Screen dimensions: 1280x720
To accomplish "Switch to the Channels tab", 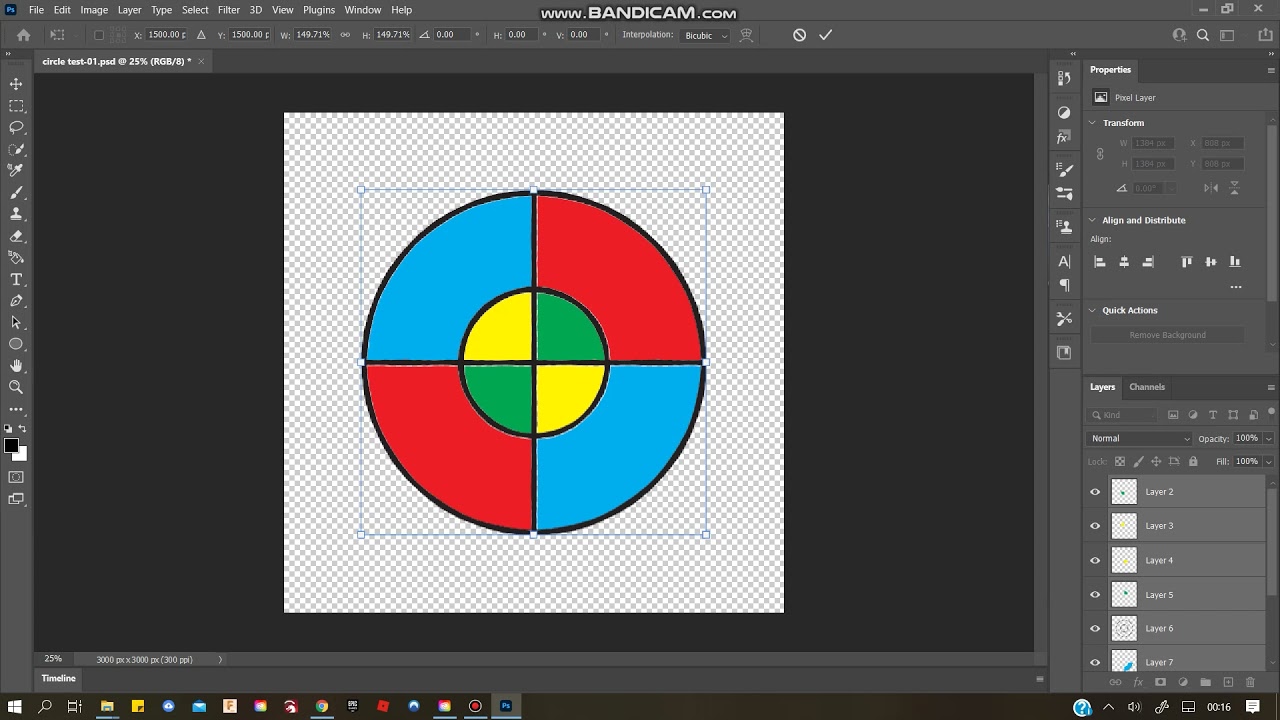I will pos(1147,387).
